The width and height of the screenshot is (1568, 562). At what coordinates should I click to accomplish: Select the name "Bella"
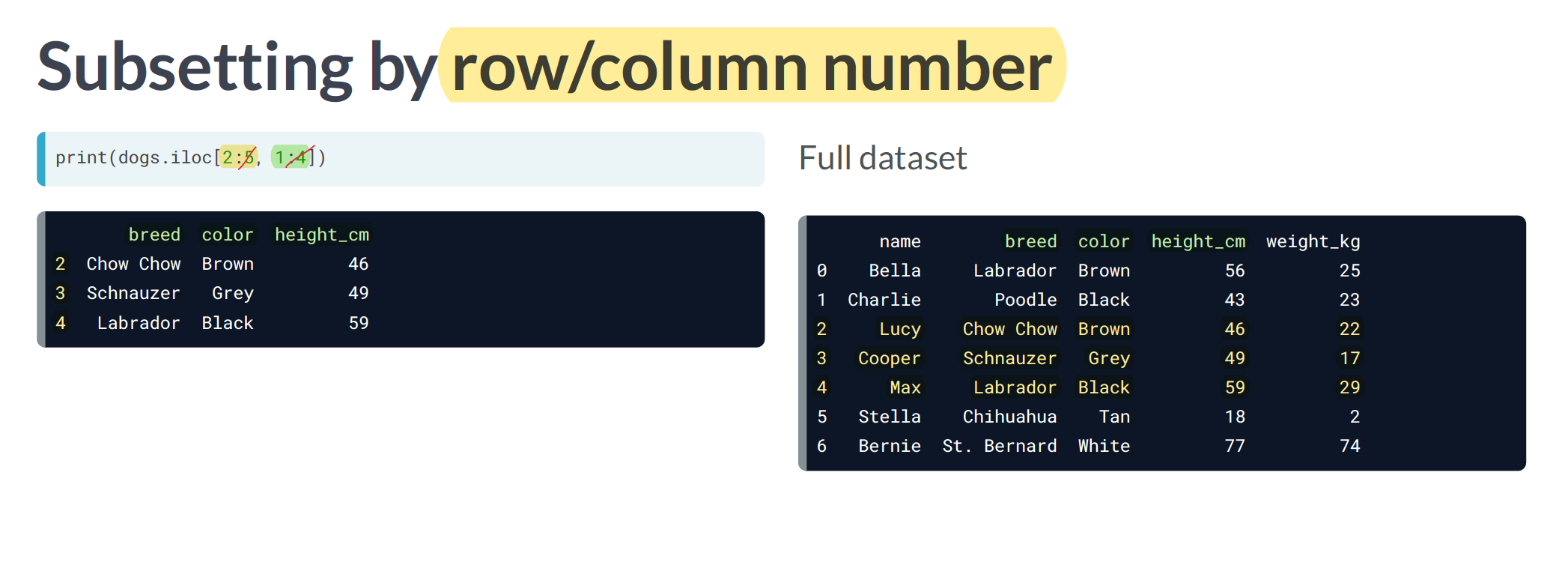tap(895, 271)
